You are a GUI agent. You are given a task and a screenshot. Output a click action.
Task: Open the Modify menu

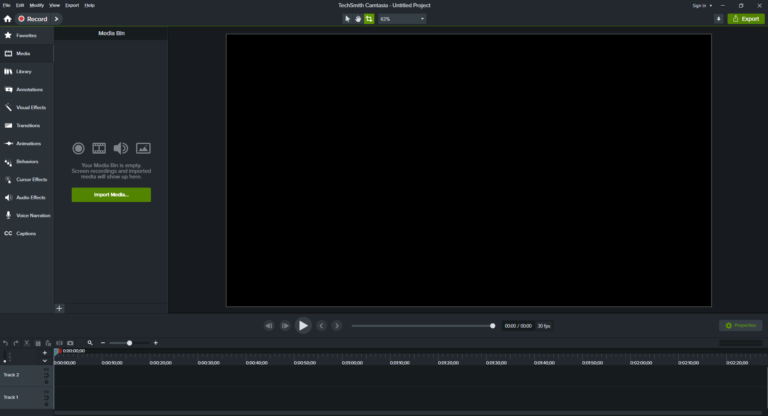click(37, 5)
